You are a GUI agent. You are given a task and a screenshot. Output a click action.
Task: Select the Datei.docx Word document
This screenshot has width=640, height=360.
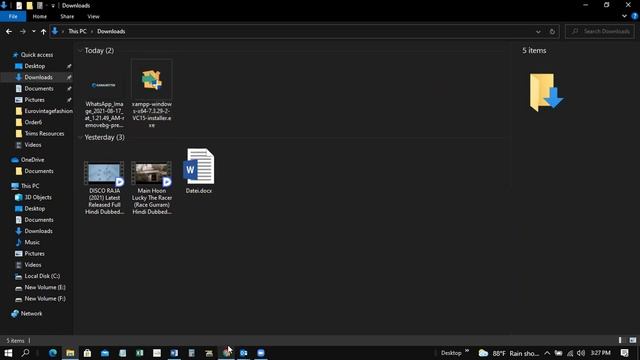(199, 171)
